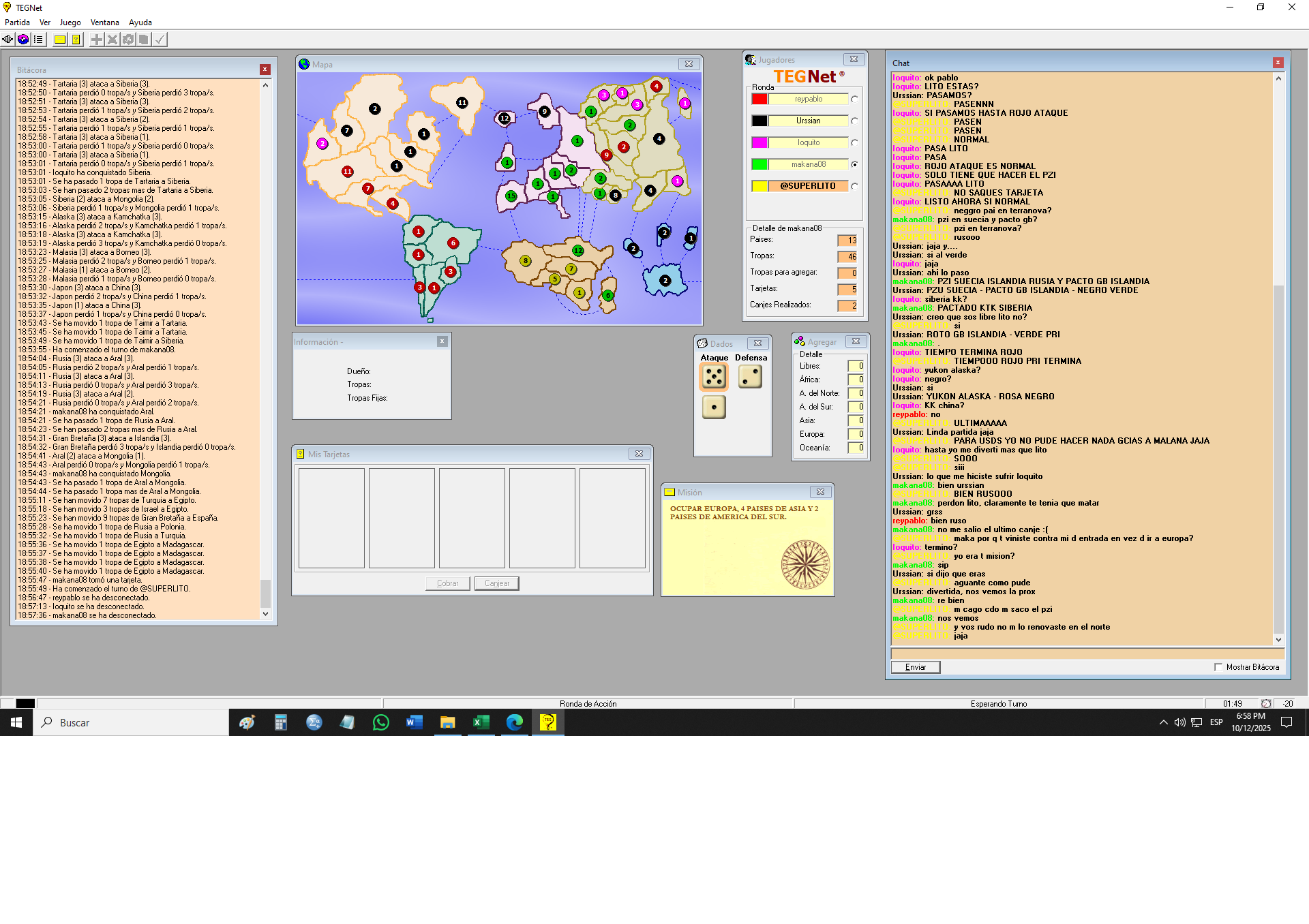The width and height of the screenshot is (1309, 924).
Task: Open the Juego menu
Action: (x=70, y=22)
